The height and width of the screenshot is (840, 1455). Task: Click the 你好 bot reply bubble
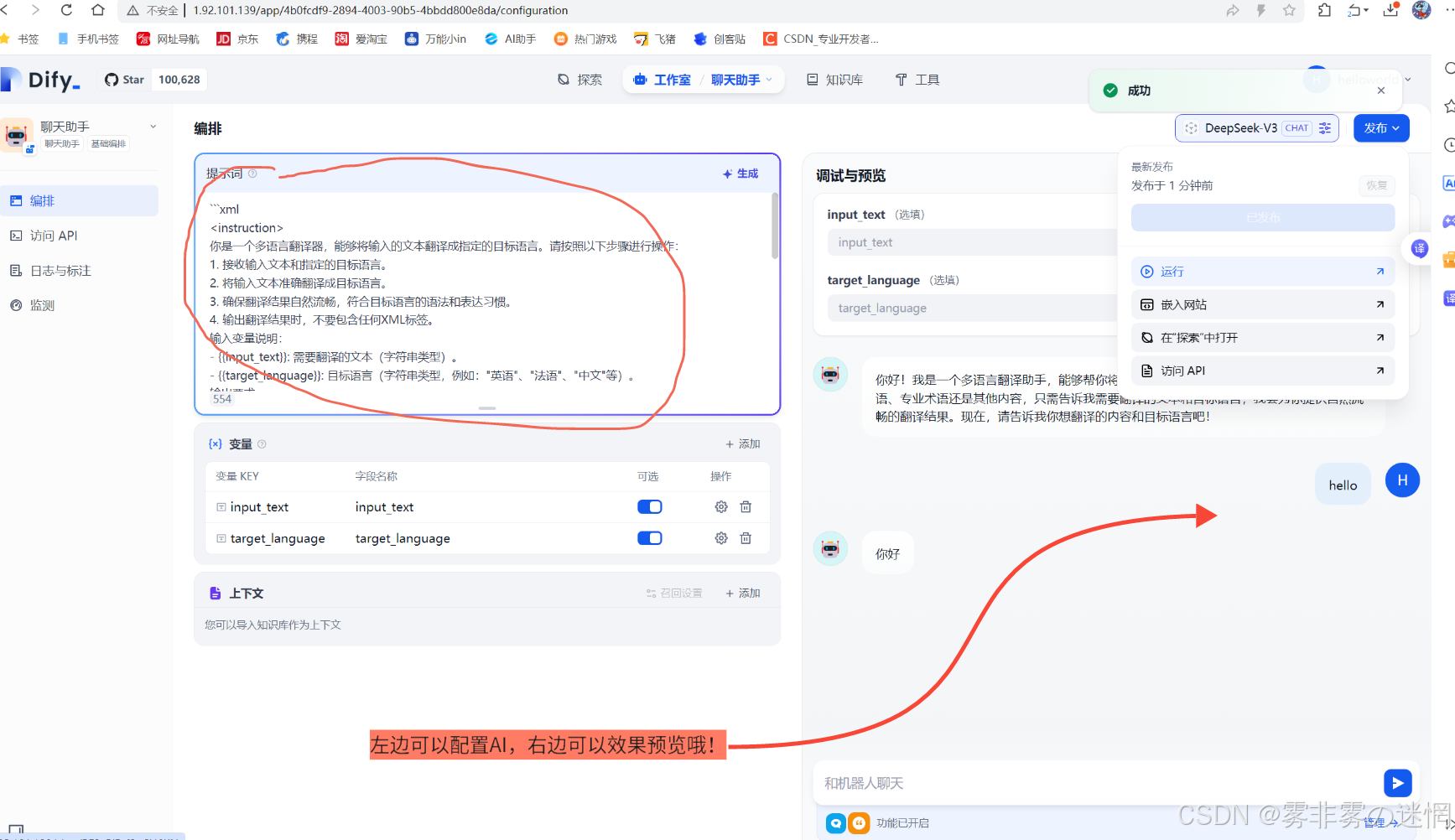887,553
